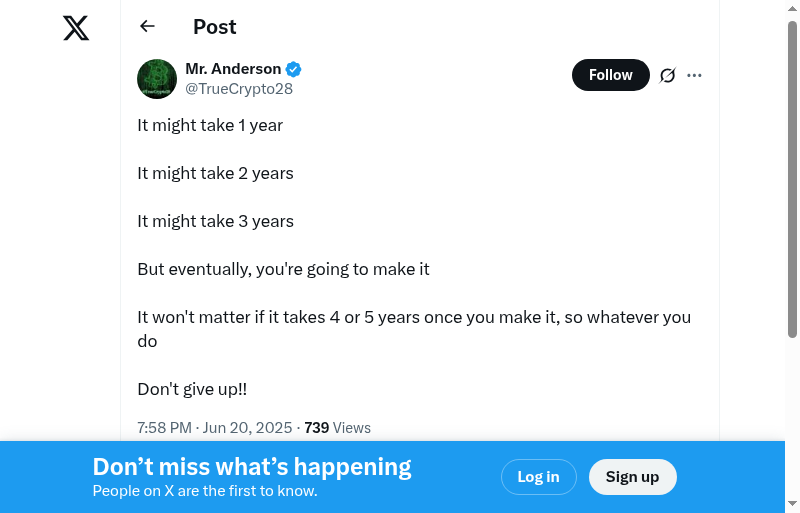Click the 7:58 PM Jun 20, 2025 timestamp

(215, 428)
